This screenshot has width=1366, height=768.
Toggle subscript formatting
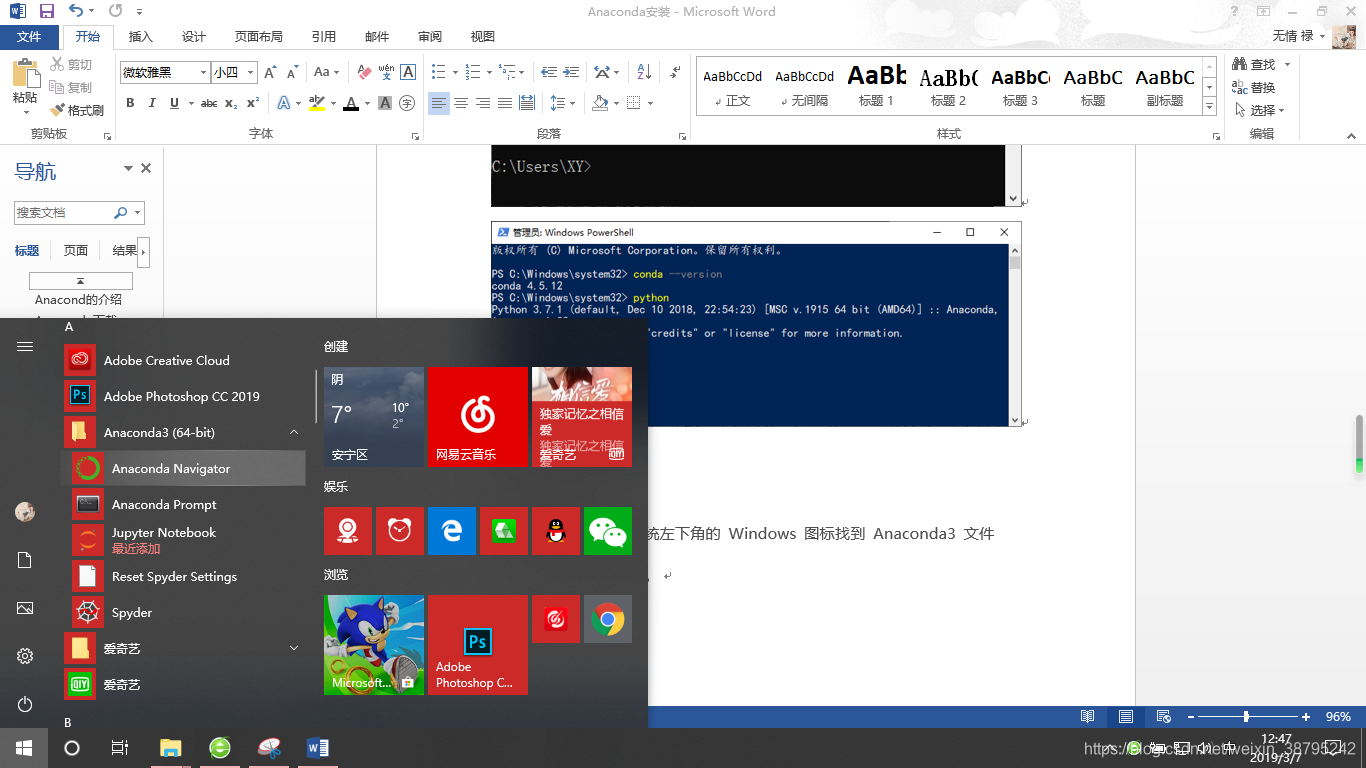[231, 103]
